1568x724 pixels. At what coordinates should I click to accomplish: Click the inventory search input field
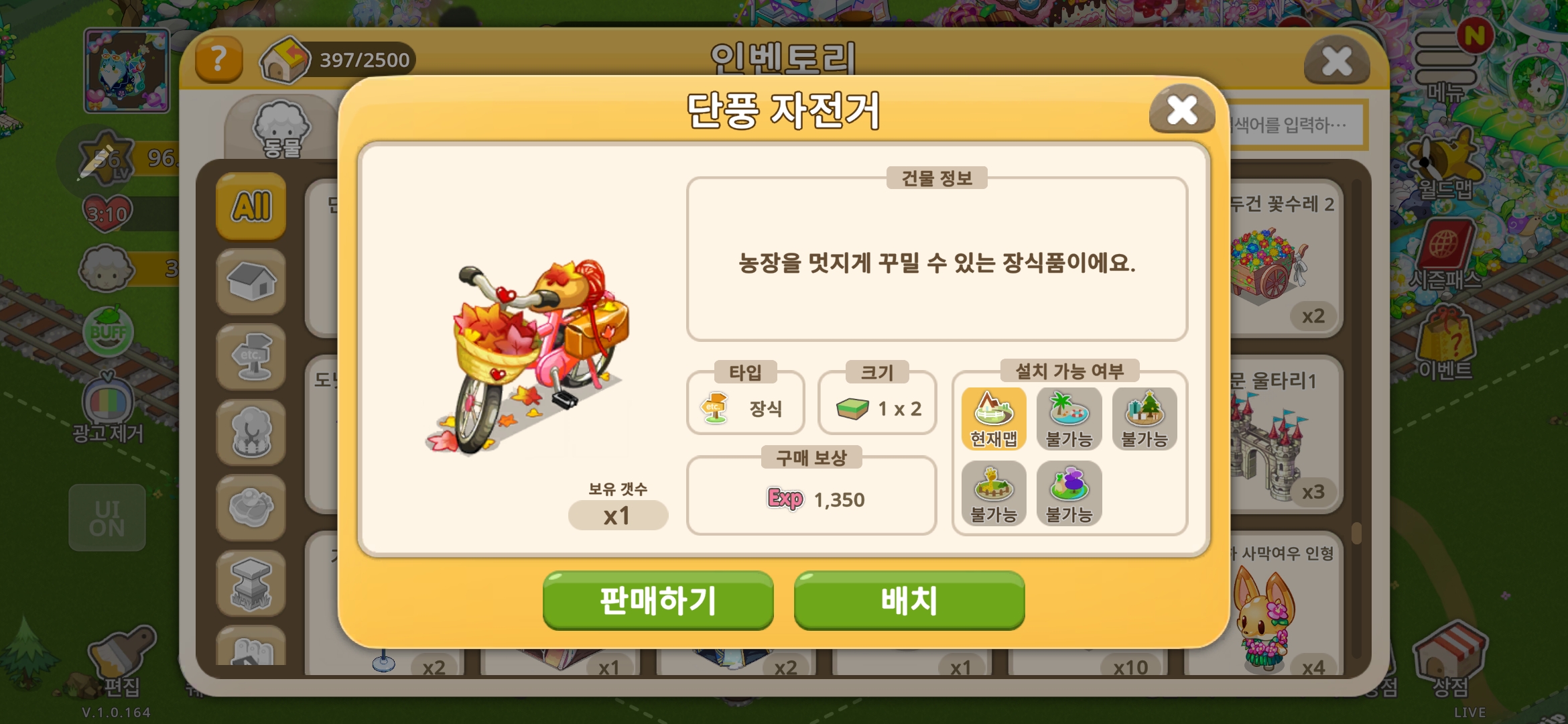click(x=1298, y=125)
